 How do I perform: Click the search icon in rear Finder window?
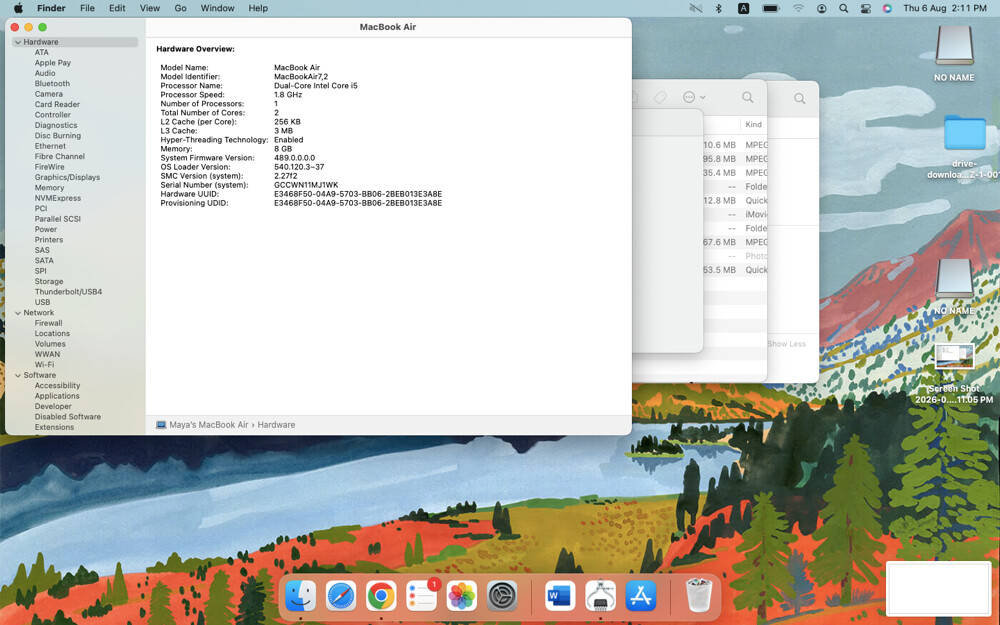pos(799,98)
